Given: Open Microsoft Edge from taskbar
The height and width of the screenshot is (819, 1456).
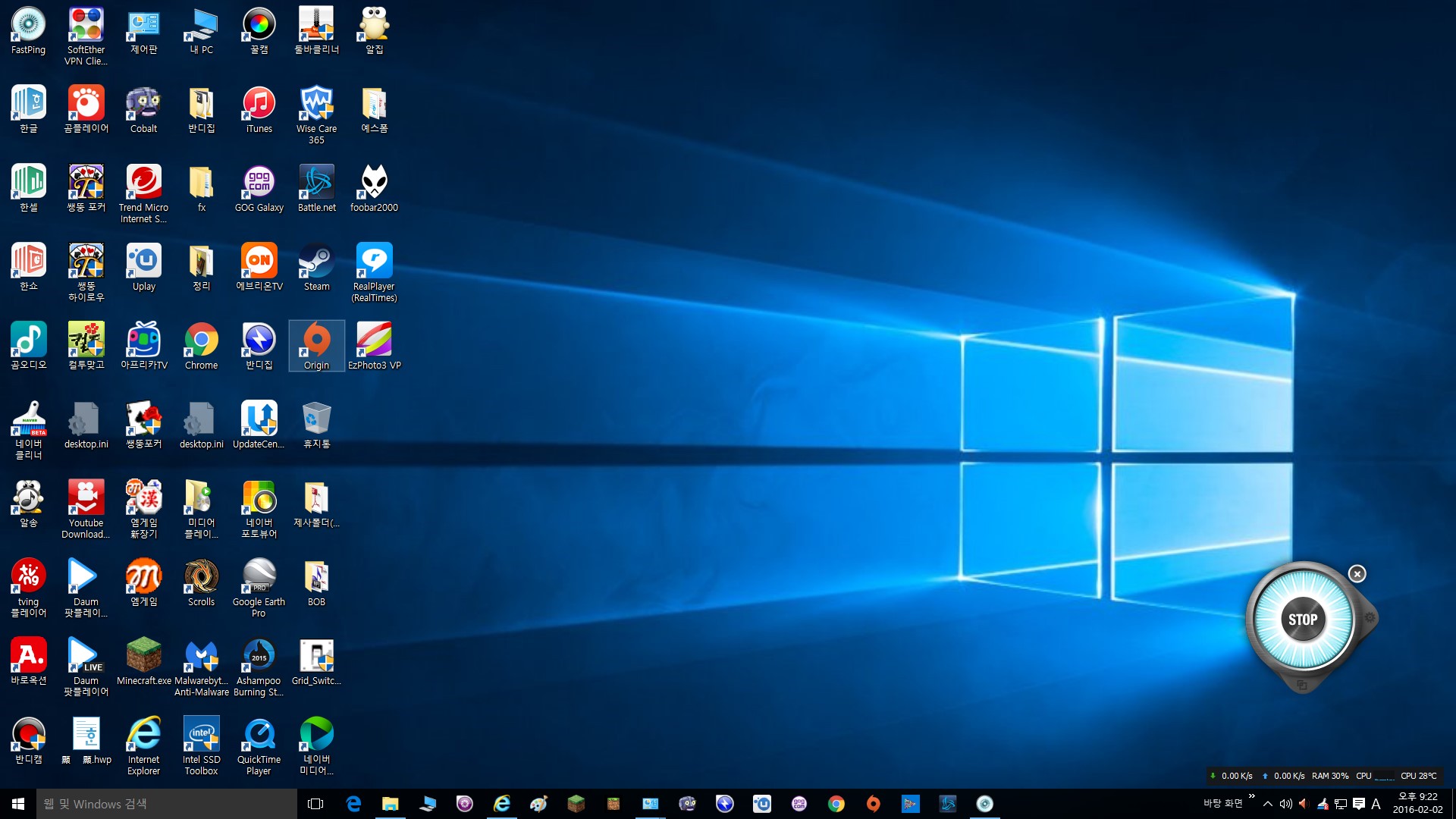Looking at the screenshot, I should pyautogui.click(x=353, y=804).
